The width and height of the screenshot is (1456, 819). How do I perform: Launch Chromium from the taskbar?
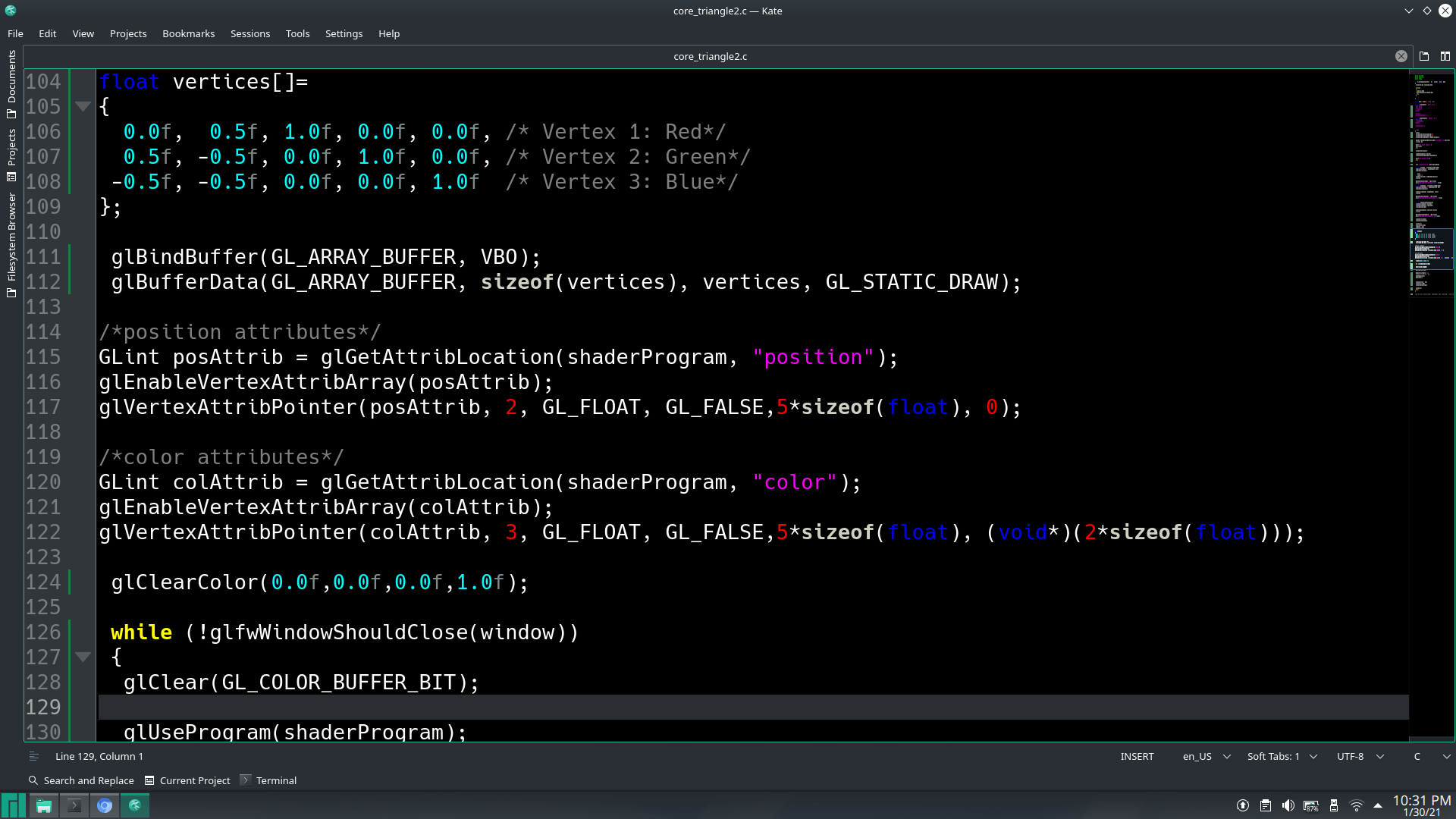tap(105, 805)
